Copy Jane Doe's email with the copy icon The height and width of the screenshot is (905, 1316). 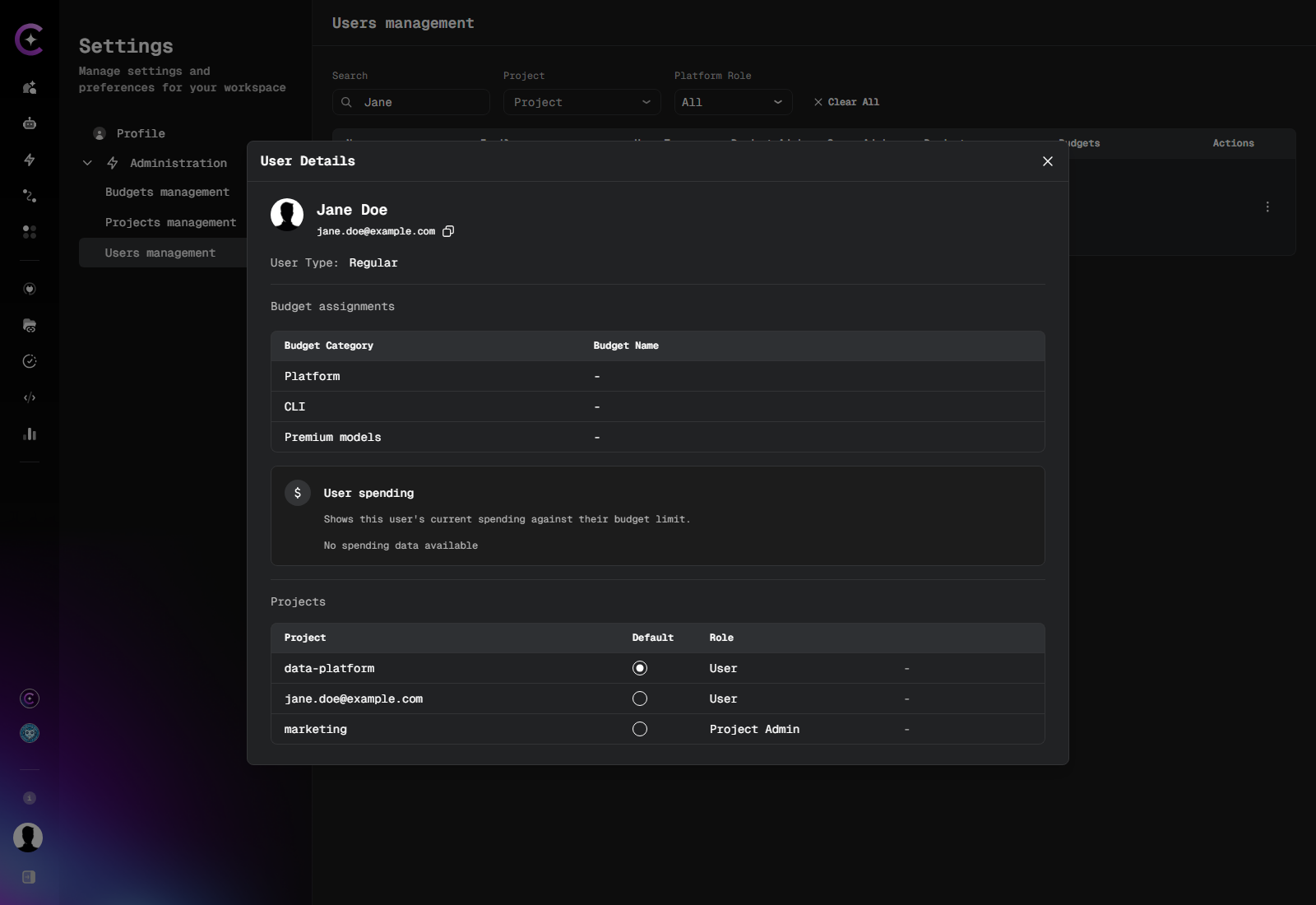[448, 231]
